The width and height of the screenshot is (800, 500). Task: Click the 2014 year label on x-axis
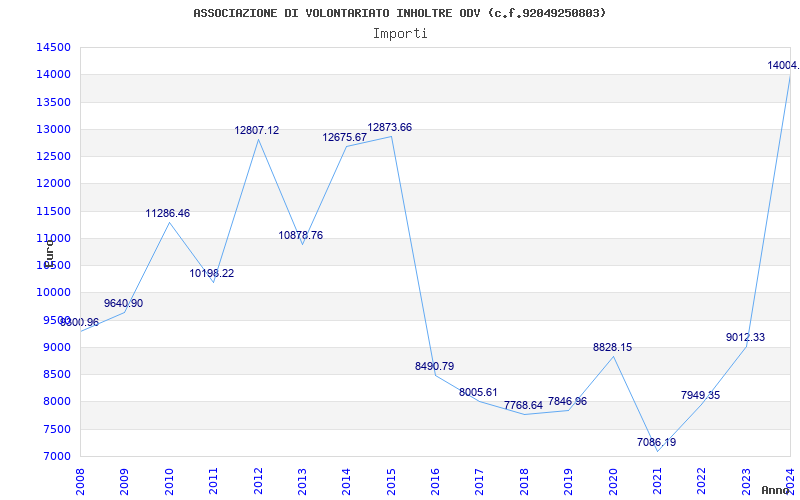pyautogui.click(x=346, y=481)
